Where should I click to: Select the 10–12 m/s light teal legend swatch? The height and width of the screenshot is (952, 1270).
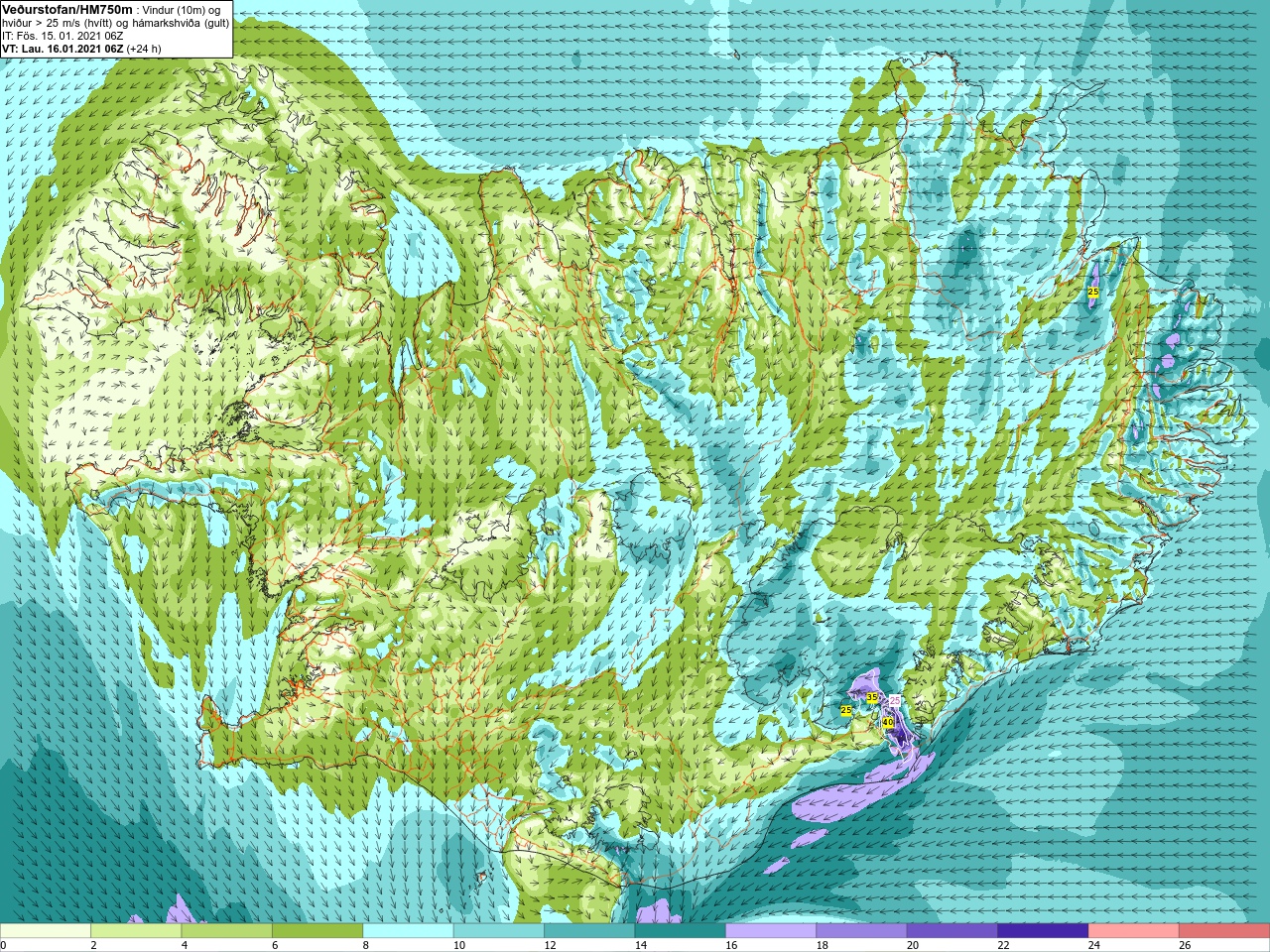point(498,931)
